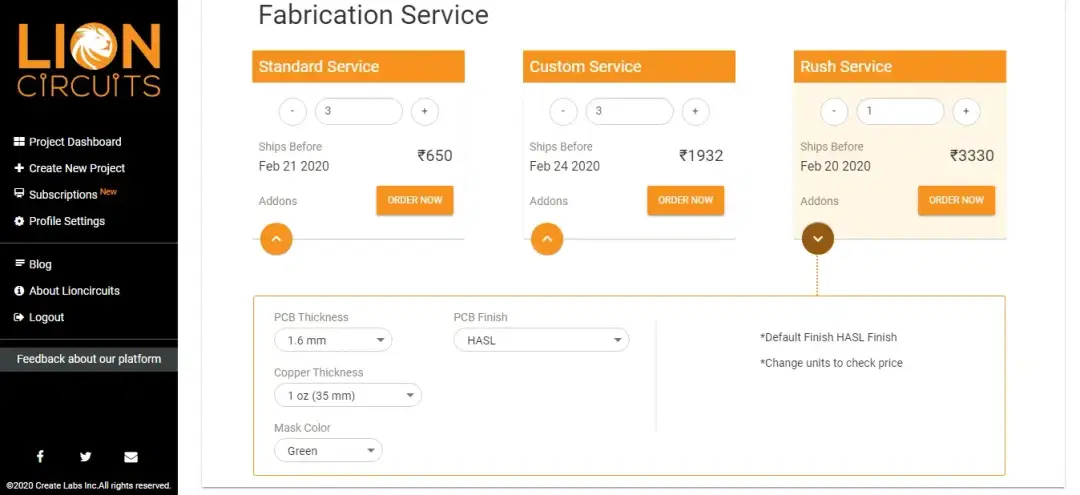Screen dimensions: 1080x495
Task: Click the Twitter bird icon
Action: pyautogui.click(x=85, y=456)
